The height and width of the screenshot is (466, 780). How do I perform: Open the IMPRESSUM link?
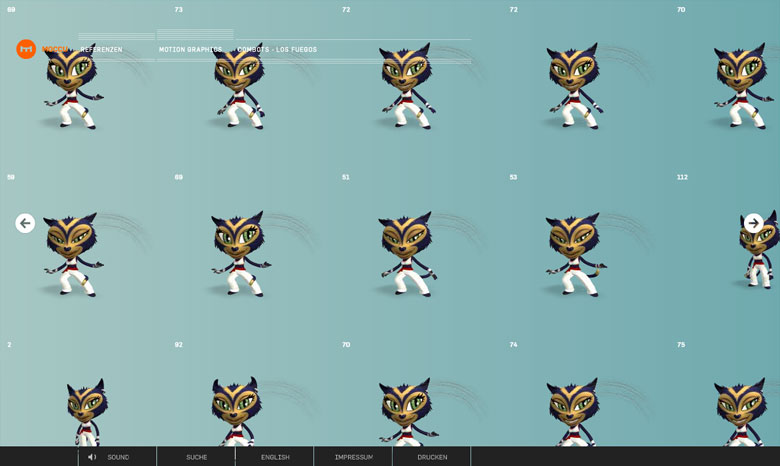[x=353, y=457]
